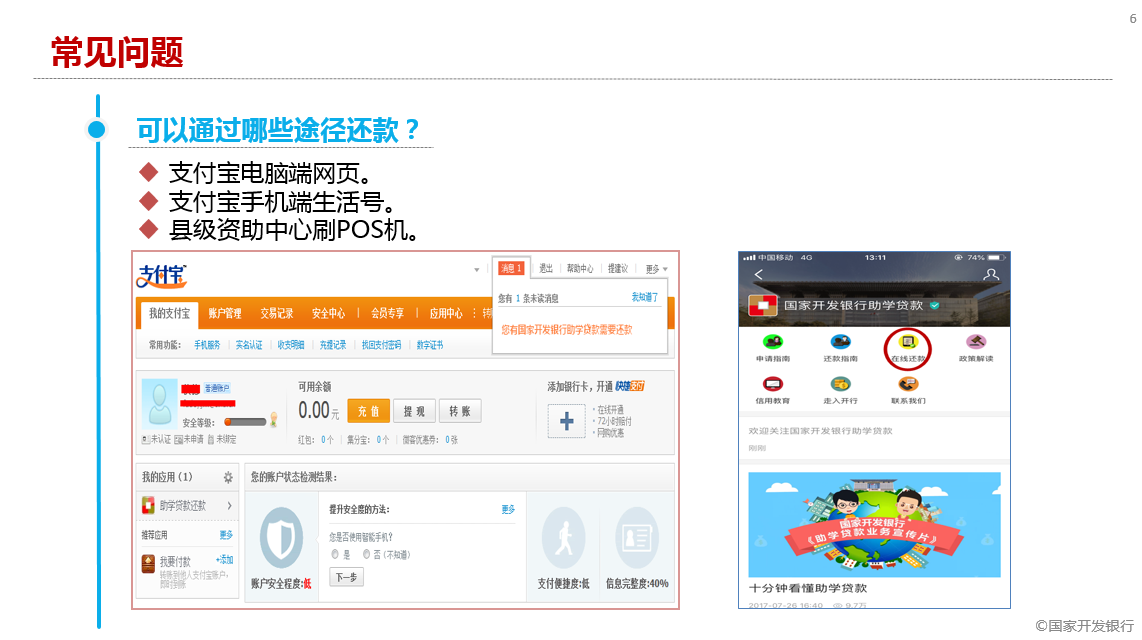
Task: Click the 我知道了 link in message popup
Action: click(645, 297)
